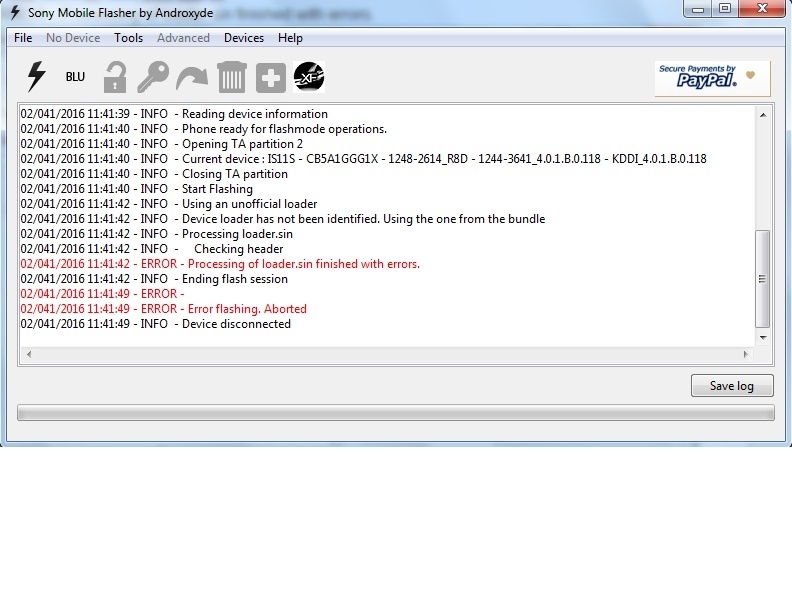The height and width of the screenshot is (614, 792).
Task: Click the vertical scrollbar thumb in log
Action: (x=763, y=278)
